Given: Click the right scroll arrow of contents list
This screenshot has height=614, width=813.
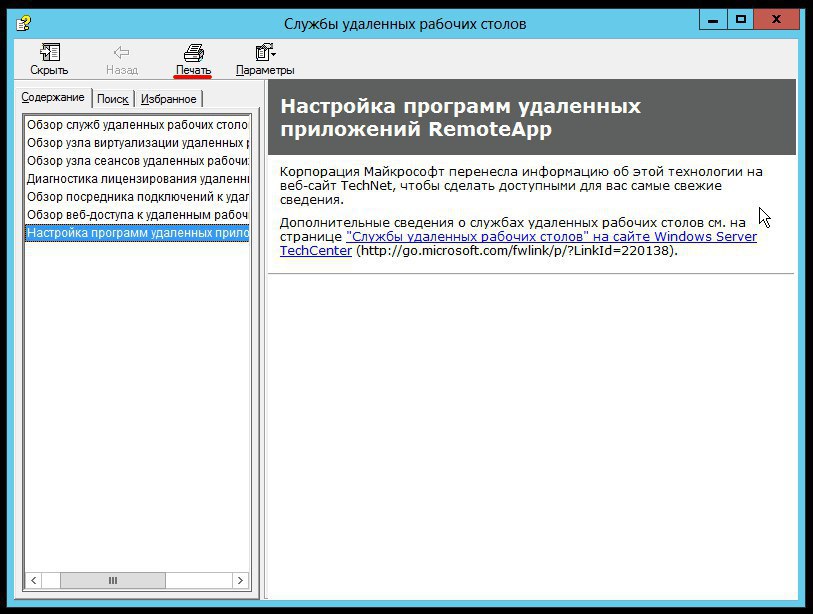Looking at the screenshot, I should [x=240, y=580].
